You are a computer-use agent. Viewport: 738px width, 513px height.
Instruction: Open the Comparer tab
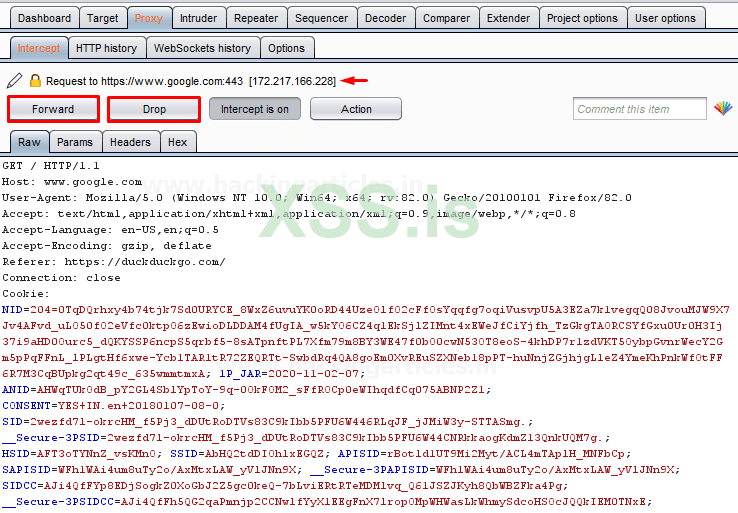446,18
